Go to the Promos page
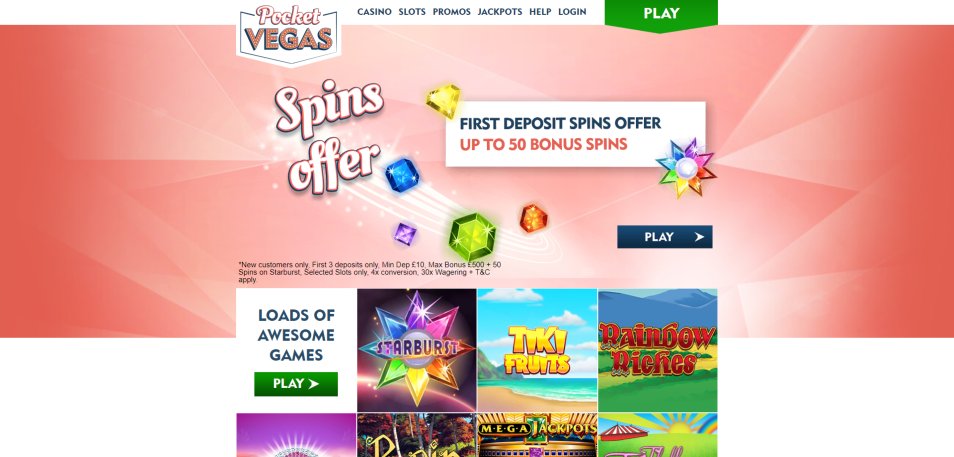954x457 pixels. (451, 12)
